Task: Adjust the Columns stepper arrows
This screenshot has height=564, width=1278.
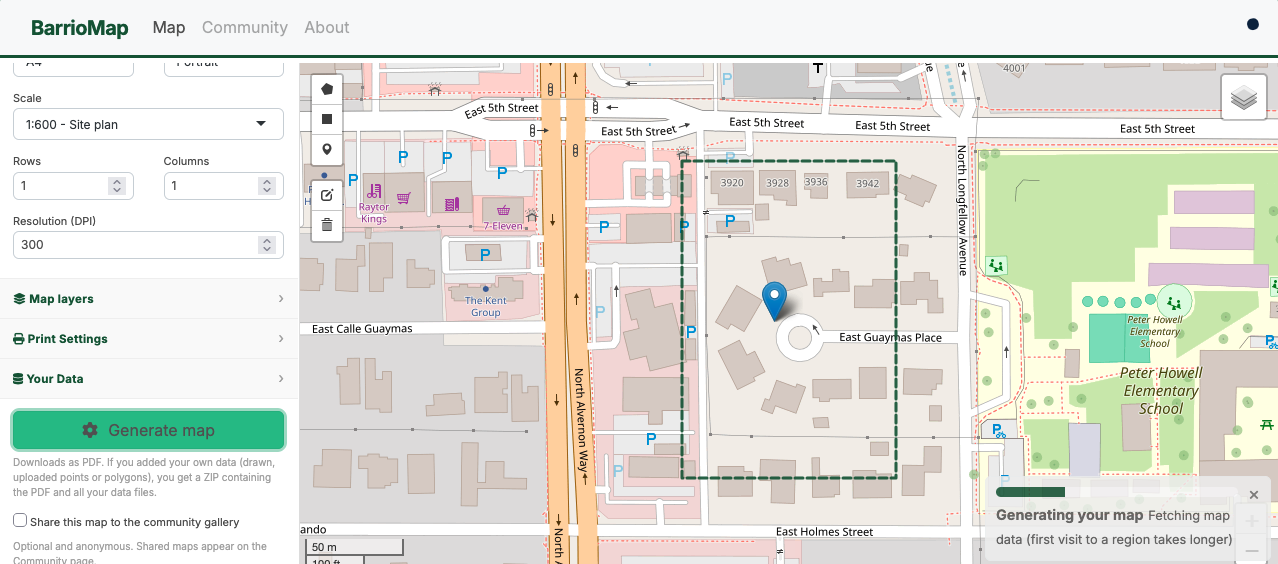Action: [x=266, y=186]
